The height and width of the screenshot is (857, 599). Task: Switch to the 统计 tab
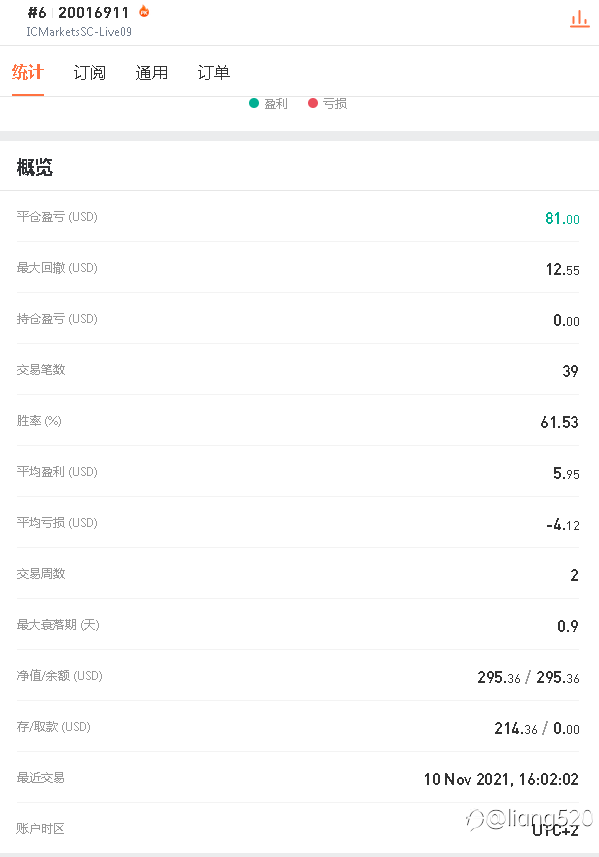tap(27, 72)
